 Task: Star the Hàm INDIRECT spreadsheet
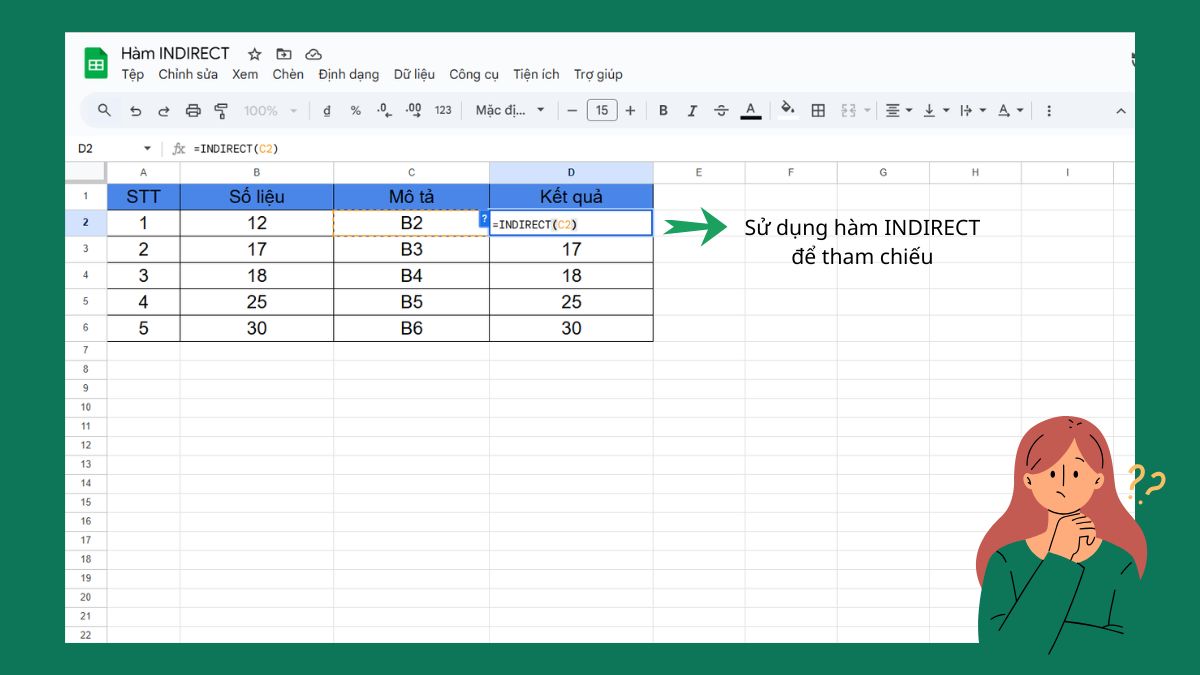click(x=254, y=53)
